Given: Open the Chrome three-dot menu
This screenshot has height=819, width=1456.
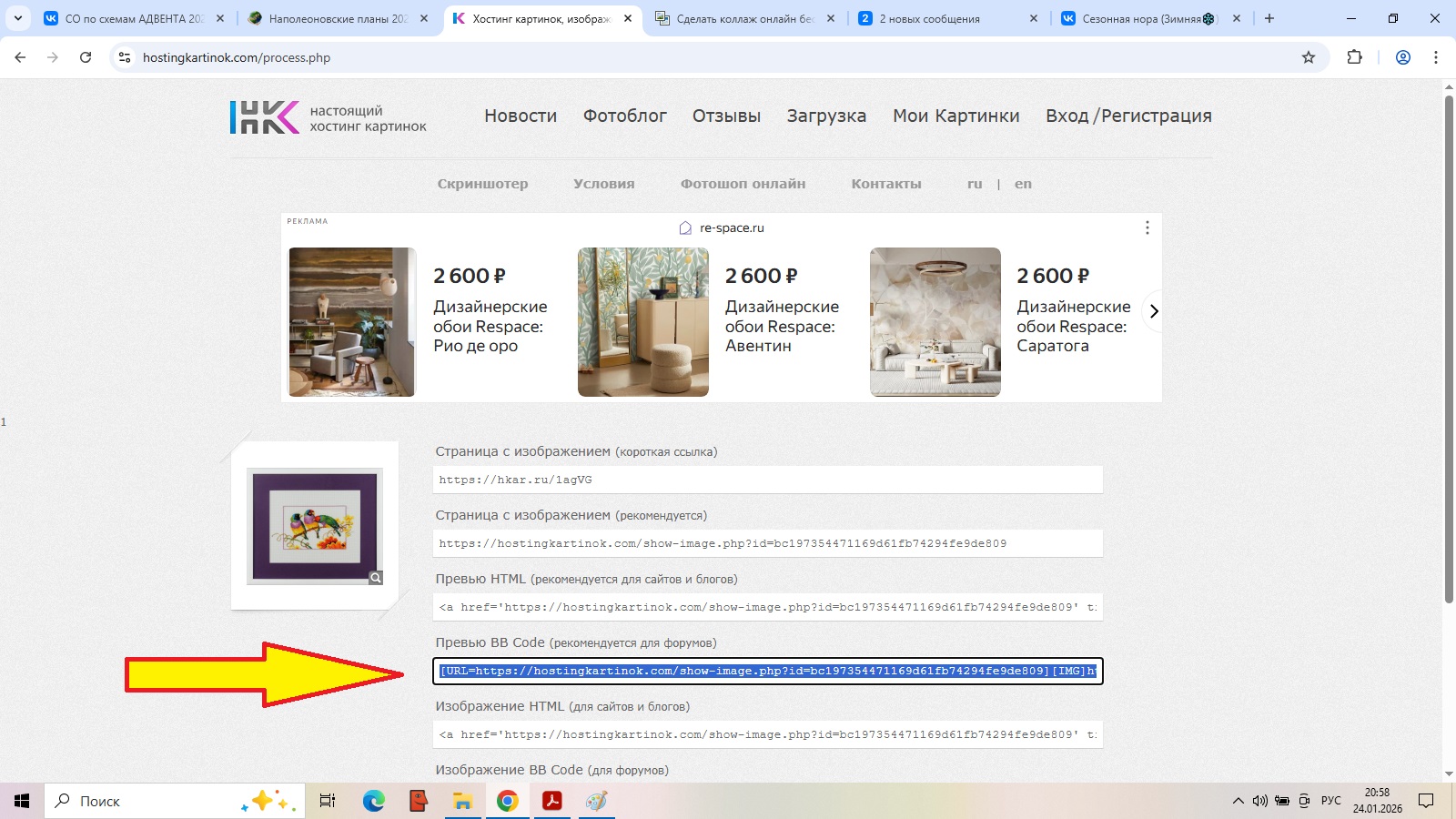Looking at the screenshot, I should click(x=1436, y=57).
